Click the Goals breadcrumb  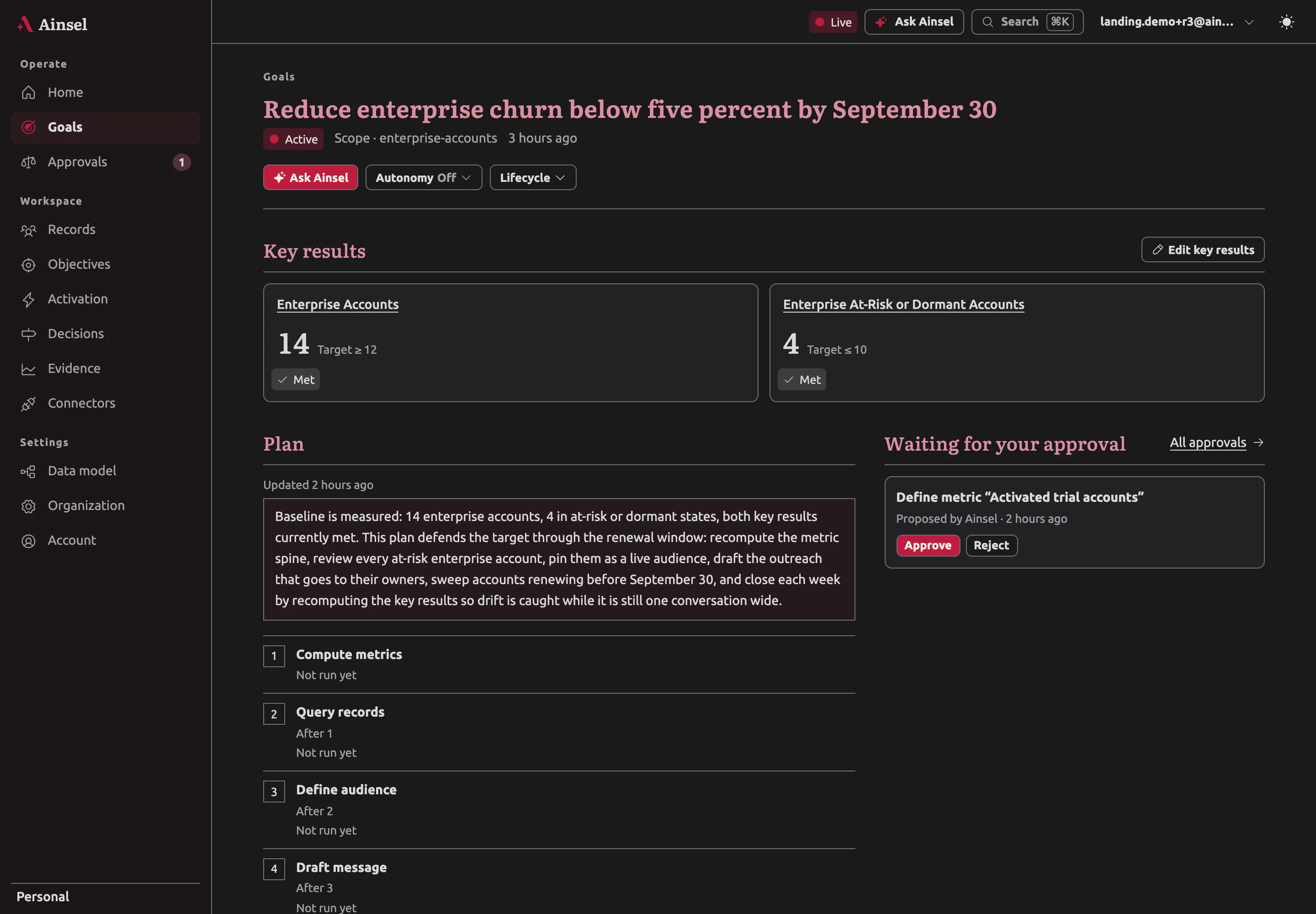point(279,77)
